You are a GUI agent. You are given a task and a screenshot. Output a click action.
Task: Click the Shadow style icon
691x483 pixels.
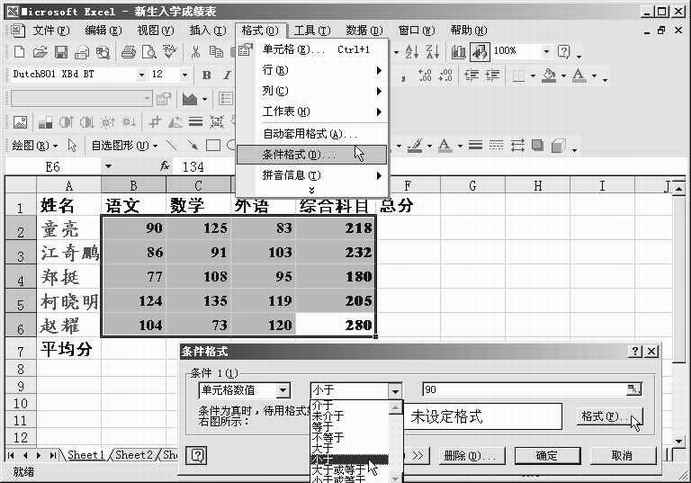[x=538, y=145]
